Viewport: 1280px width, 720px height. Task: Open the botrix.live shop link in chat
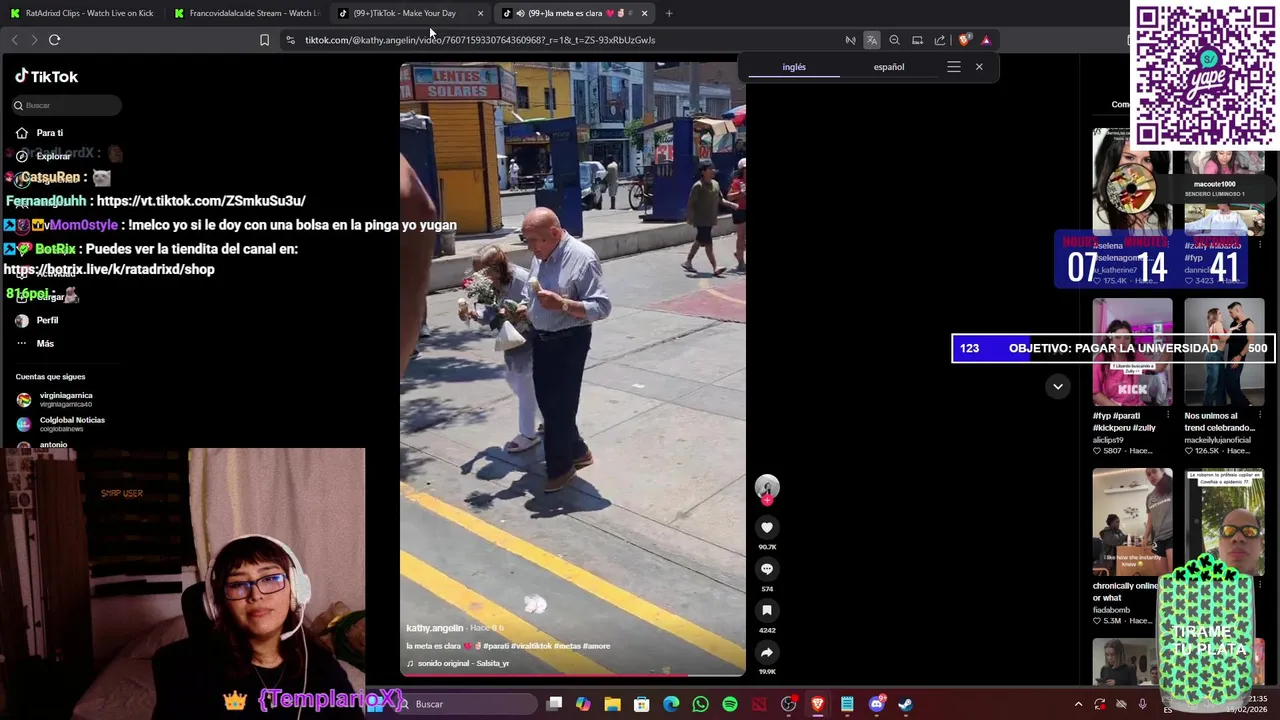[109, 269]
